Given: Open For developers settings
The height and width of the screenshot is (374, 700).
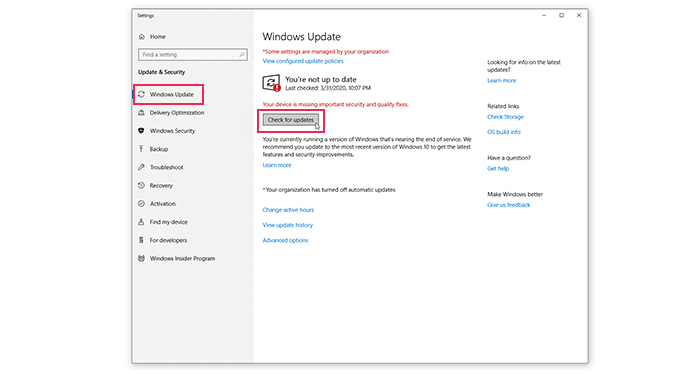Looking at the screenshot, I should [x=168, y=240].
